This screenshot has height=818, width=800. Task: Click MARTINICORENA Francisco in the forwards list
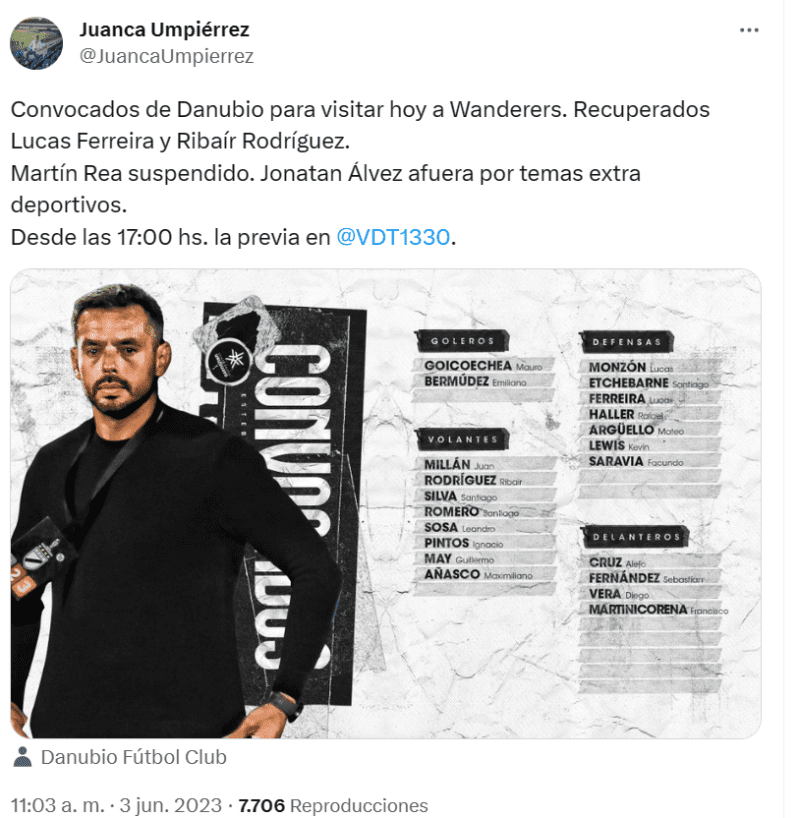click(x=658, y=609)
